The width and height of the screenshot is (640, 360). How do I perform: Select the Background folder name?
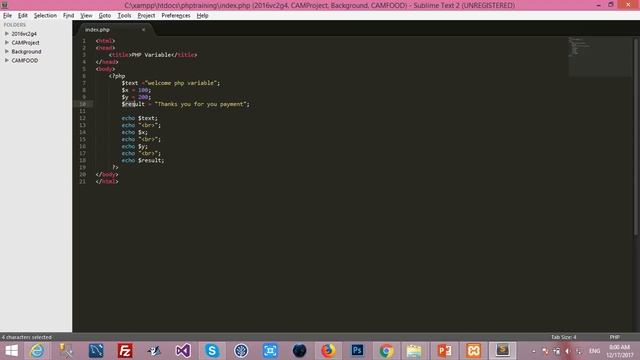tap(26, 51)
